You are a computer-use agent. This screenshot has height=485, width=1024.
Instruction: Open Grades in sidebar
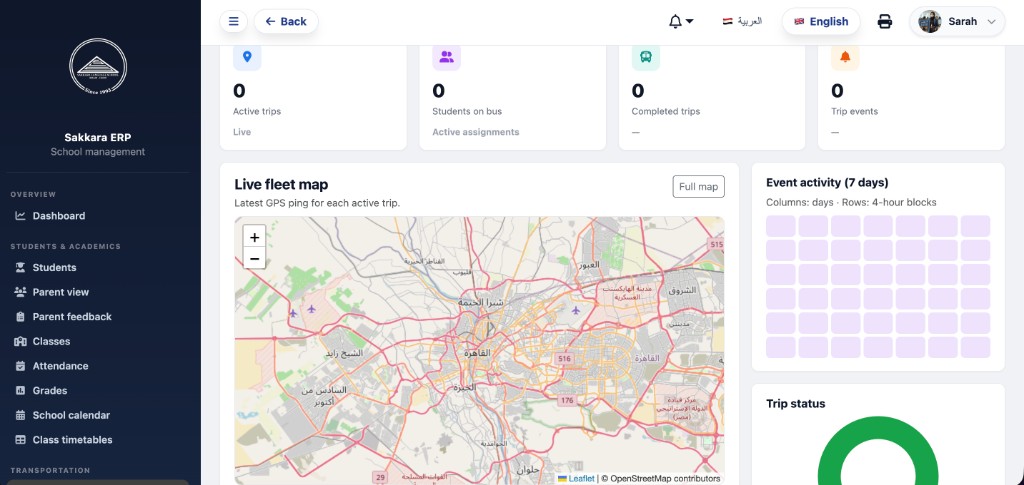[x=98, y=391]
